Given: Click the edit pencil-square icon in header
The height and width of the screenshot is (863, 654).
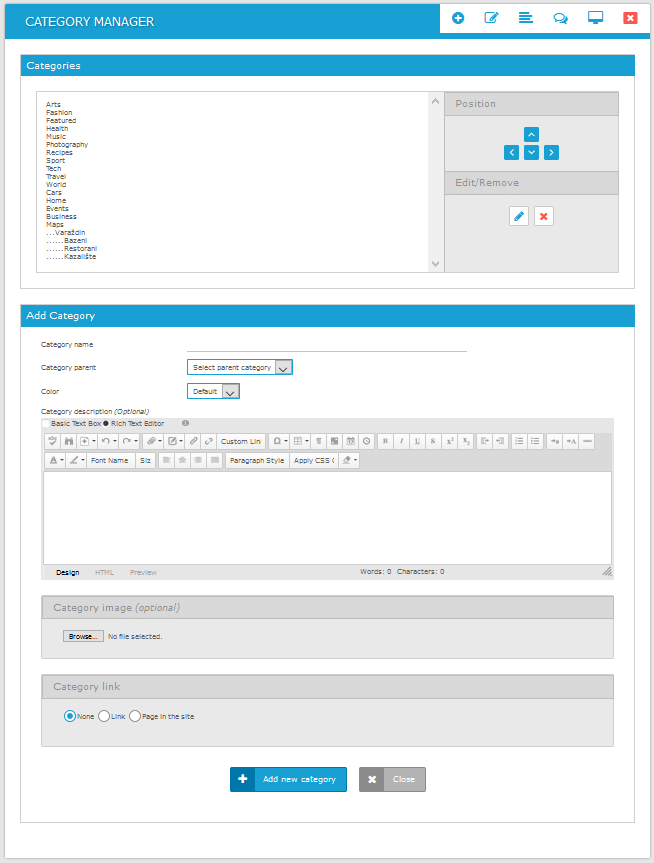Looking at the screenshot, I should coord(491,18).
